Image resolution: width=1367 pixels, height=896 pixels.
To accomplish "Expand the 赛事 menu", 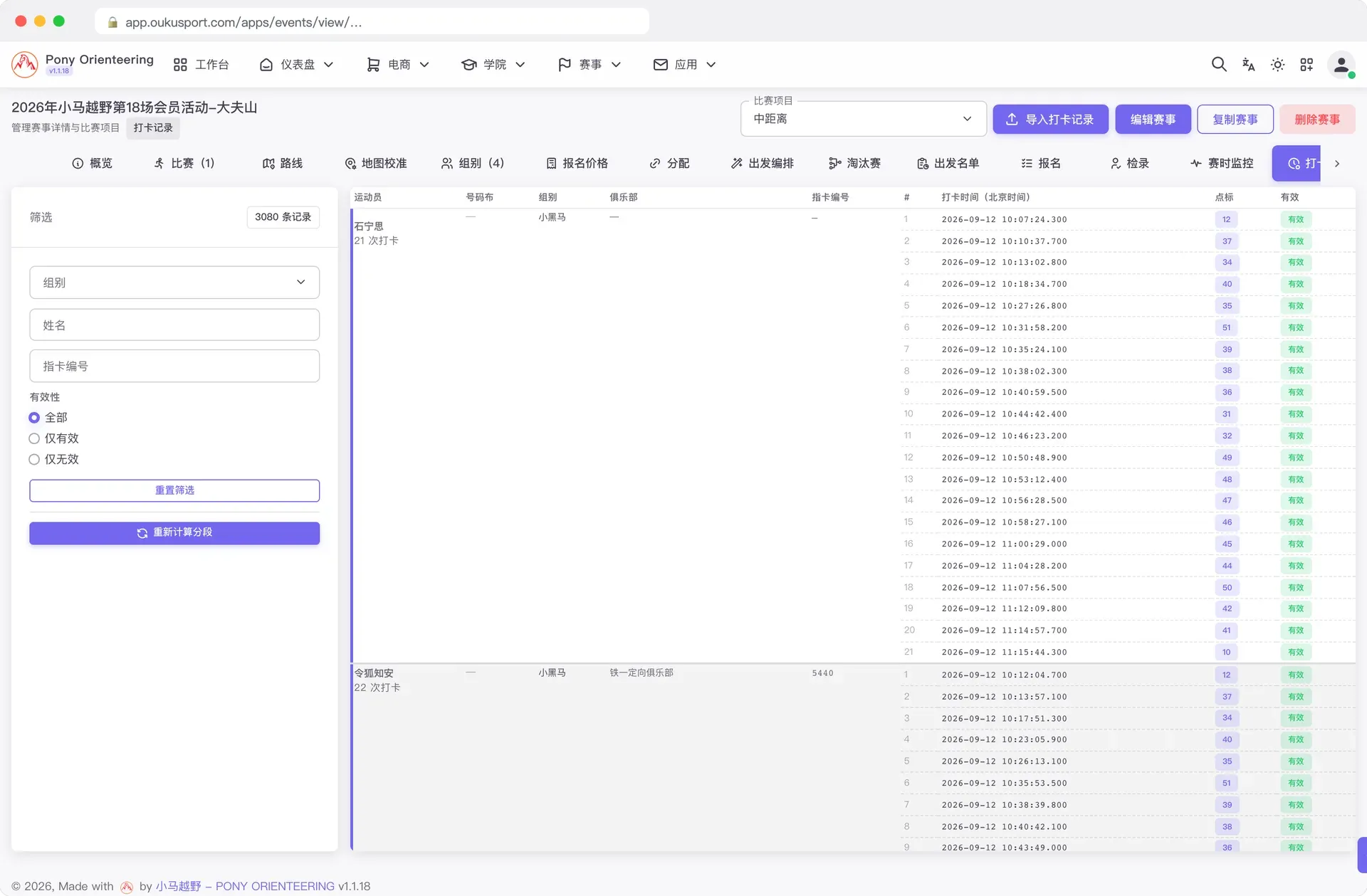I will pos(589,65).
